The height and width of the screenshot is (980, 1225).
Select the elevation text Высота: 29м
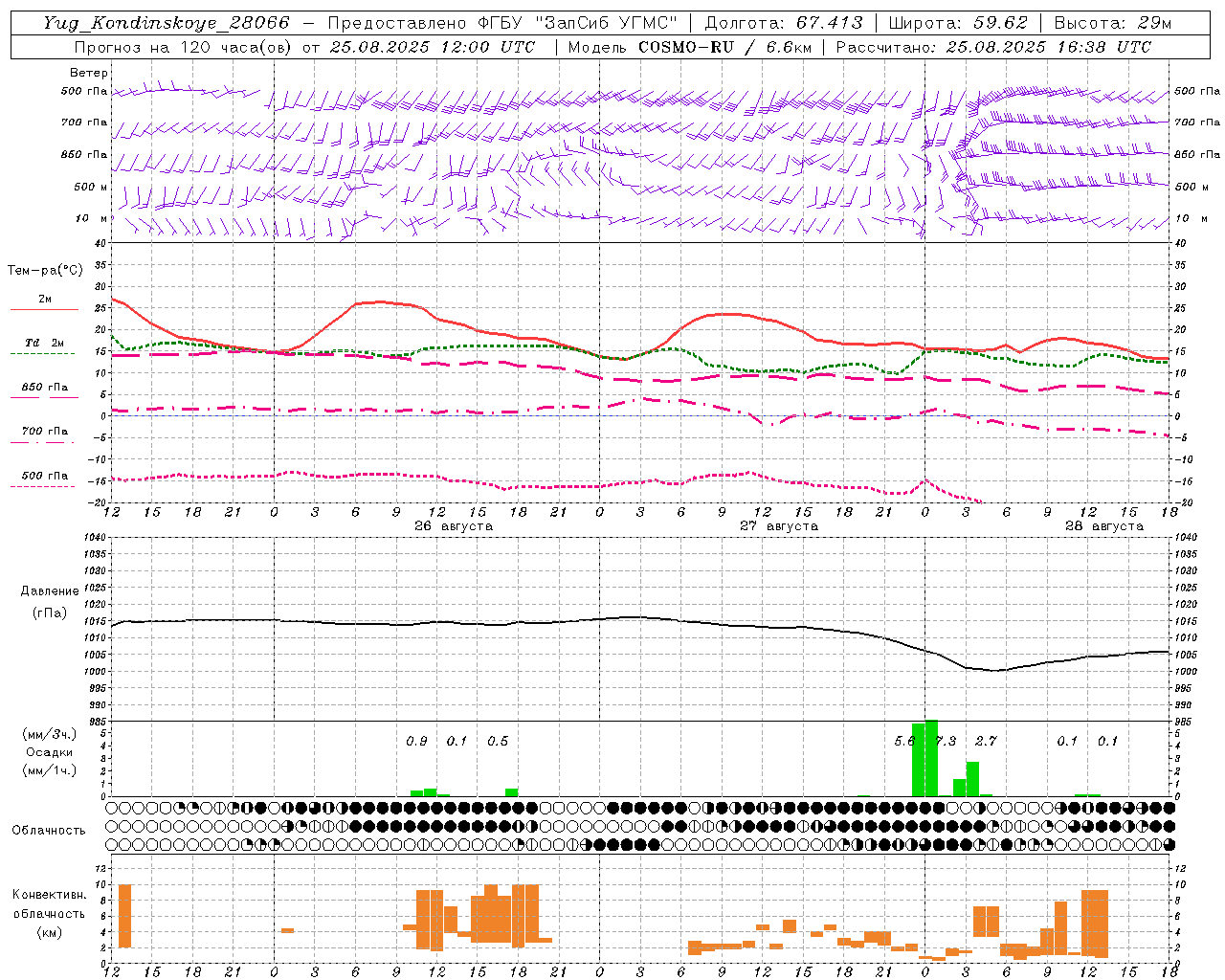(1113, 23)
